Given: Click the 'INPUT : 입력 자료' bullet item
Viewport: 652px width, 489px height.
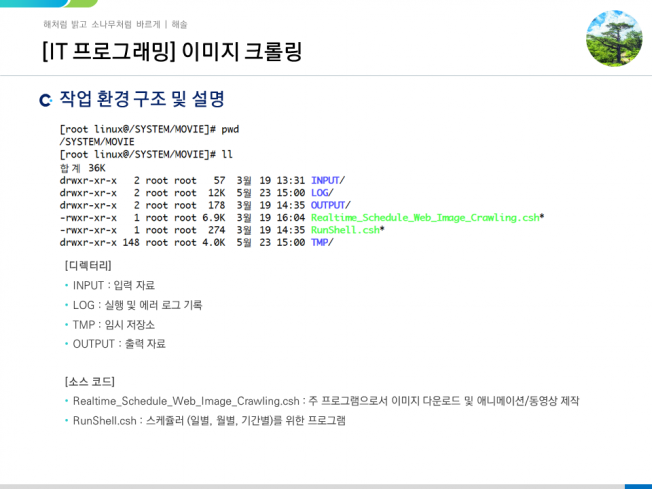Looking at the screenshot, I should click(113, 285).
